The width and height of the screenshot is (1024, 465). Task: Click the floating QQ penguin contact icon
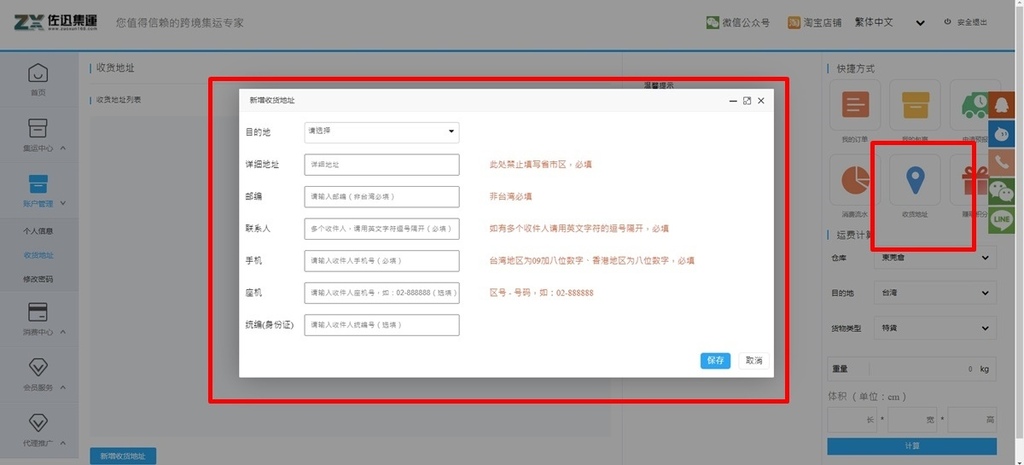(1002, 104)
